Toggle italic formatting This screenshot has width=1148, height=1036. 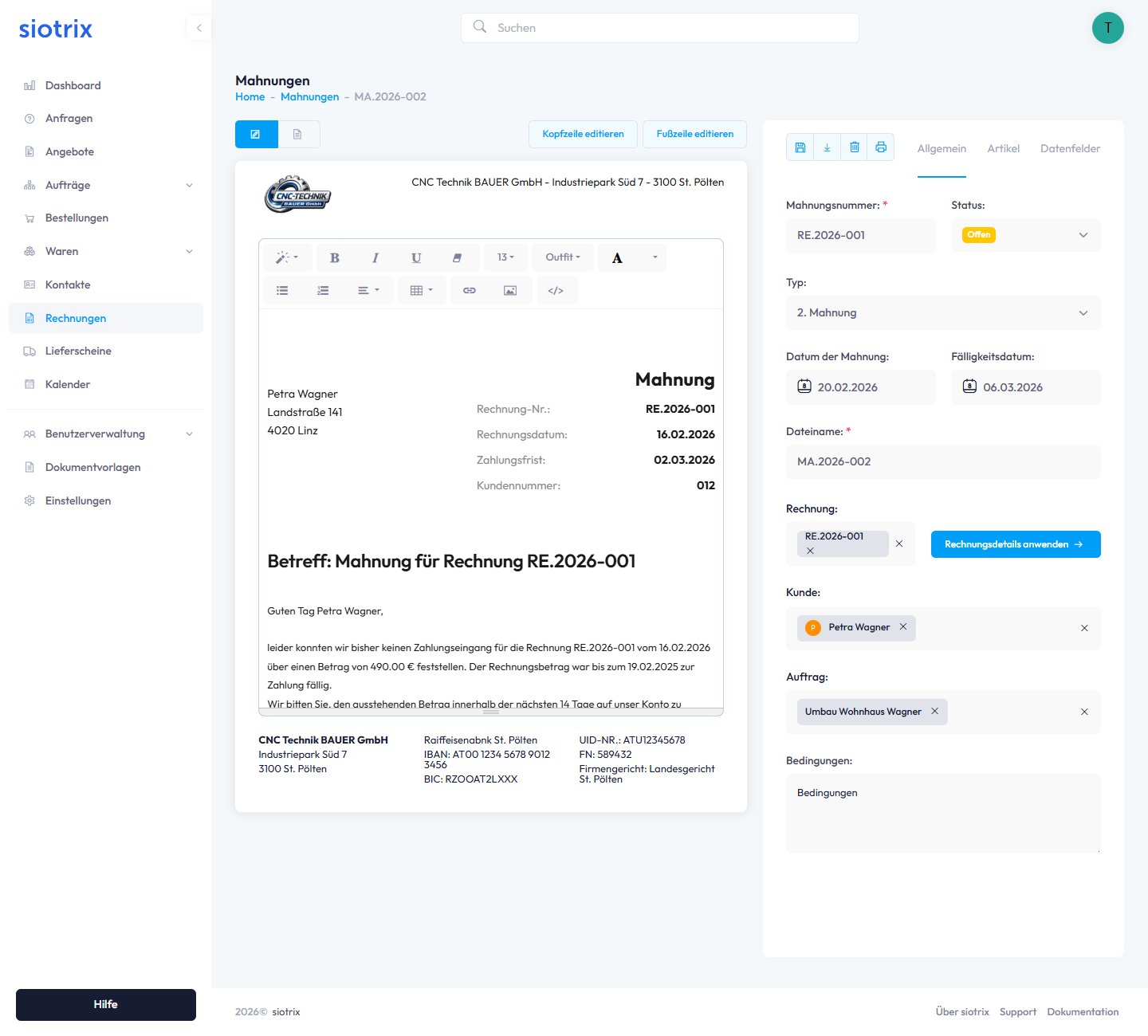click(375, 258)
